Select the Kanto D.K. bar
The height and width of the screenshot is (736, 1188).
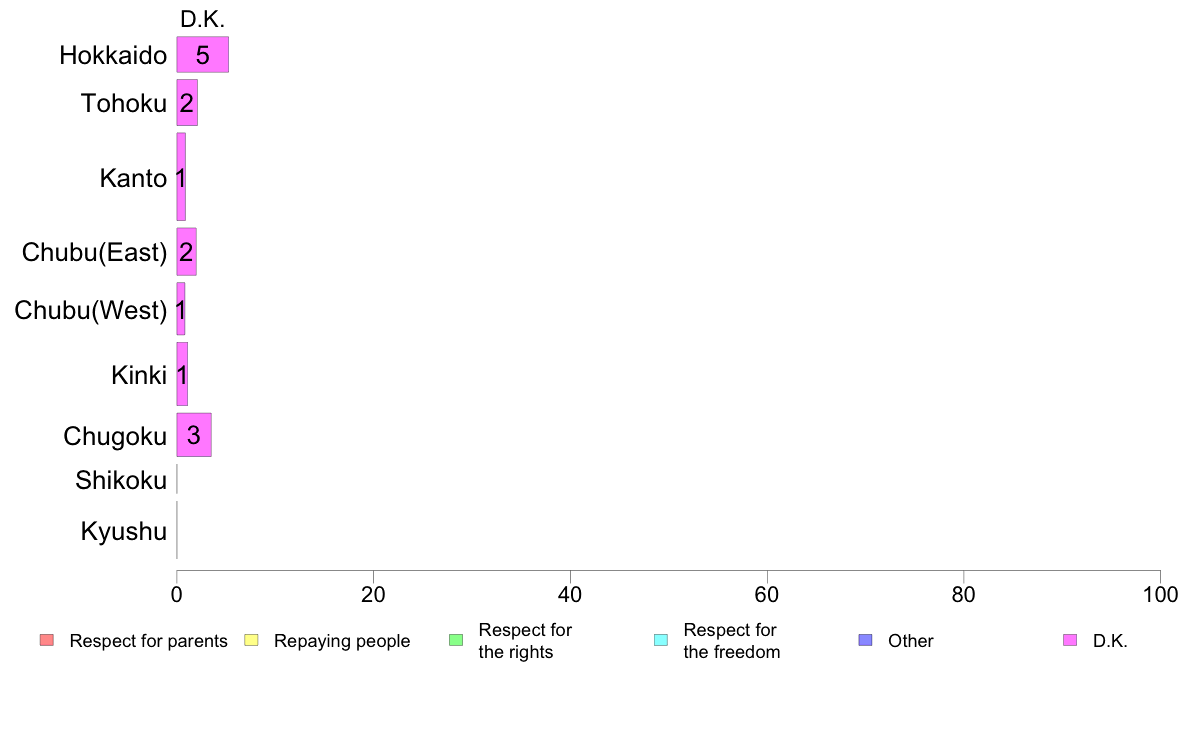pyautogui.click(x=181, y=177)
